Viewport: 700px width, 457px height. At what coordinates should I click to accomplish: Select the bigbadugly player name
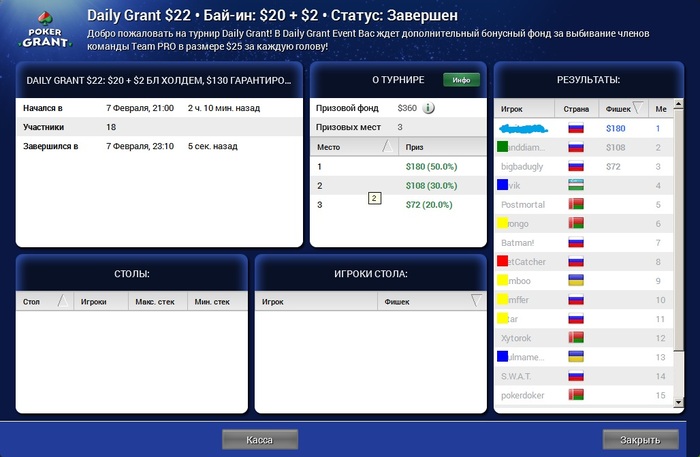[x=522, y=166]
